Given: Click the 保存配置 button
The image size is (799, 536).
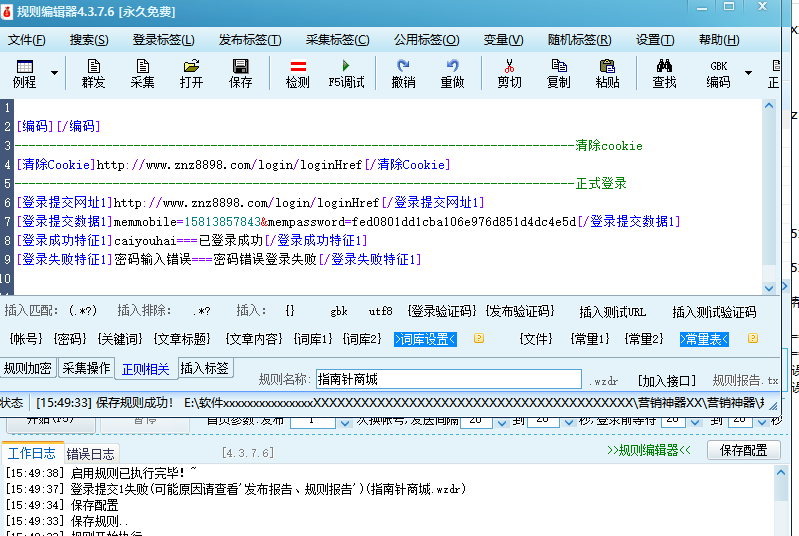Looking at the screenshot, I should (743, 451).
